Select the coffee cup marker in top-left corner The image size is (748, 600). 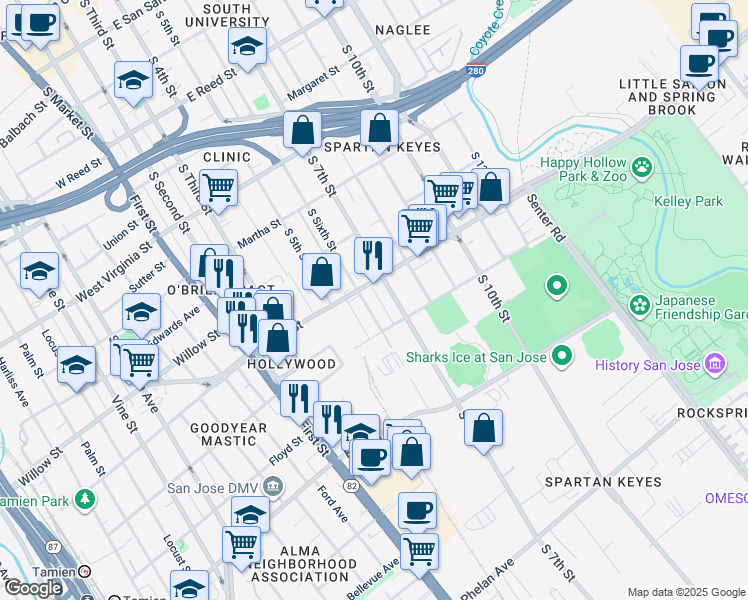pyautogui.click(x=38, y=21)
